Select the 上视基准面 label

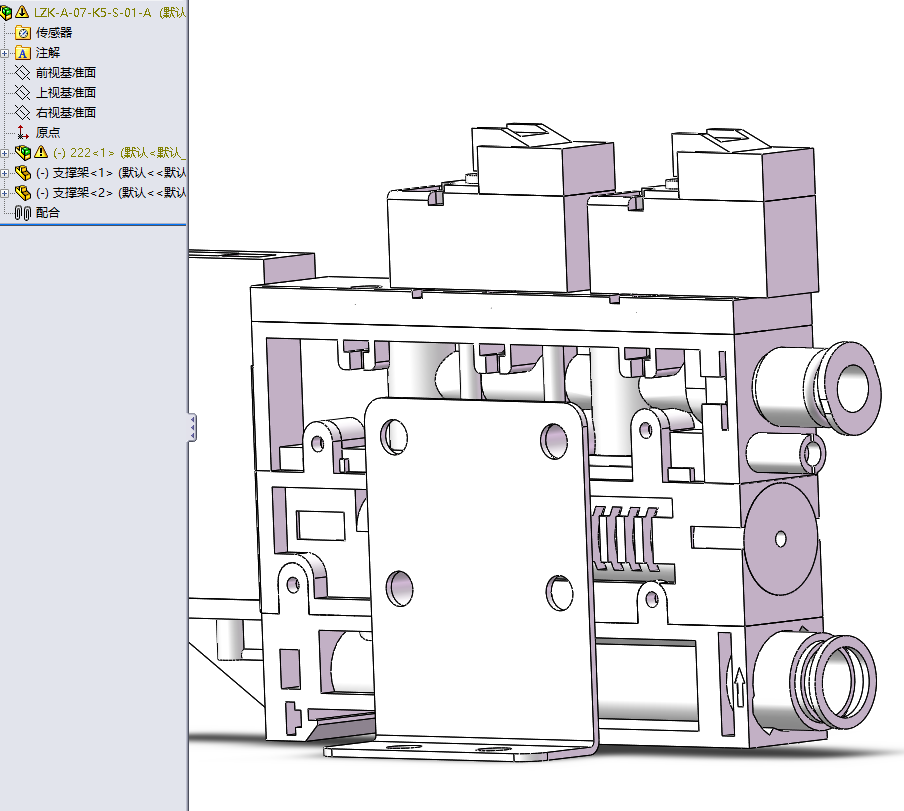tap(66, 93)
